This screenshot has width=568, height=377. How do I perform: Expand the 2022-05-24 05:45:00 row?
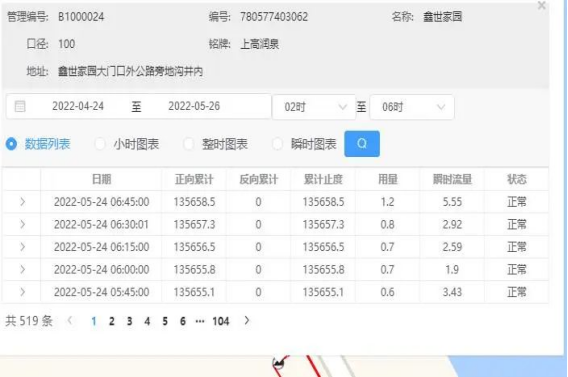click(x=22, y=292)
